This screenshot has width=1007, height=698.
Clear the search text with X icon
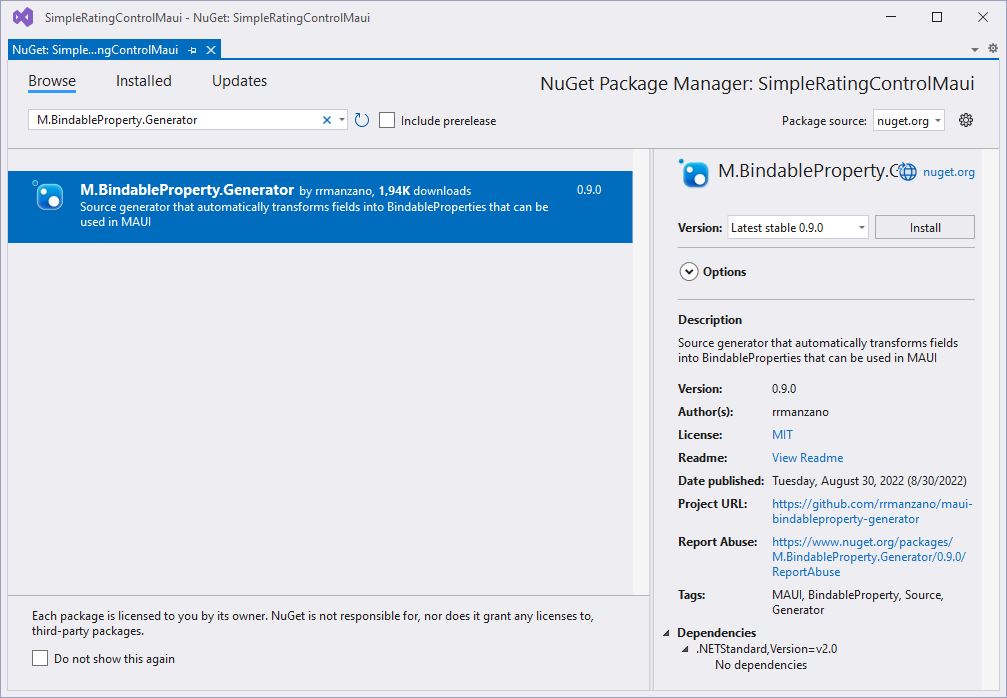coord(326,120)
